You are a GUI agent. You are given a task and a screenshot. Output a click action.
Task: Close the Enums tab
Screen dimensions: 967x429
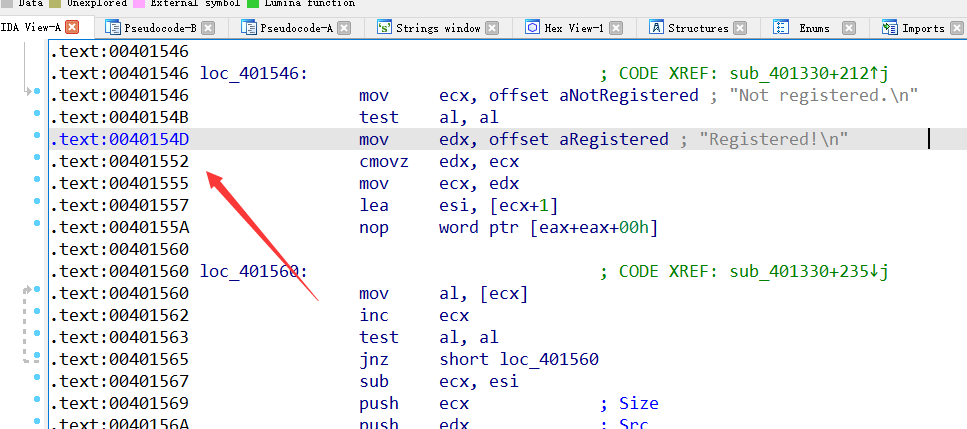pos(849,28)
